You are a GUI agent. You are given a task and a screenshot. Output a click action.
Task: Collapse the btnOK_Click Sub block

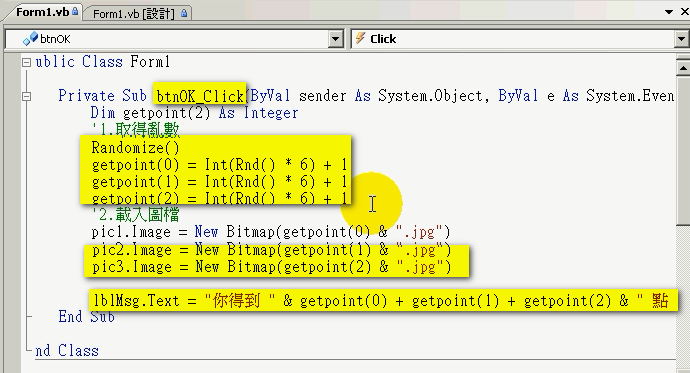tap(26, 96)
